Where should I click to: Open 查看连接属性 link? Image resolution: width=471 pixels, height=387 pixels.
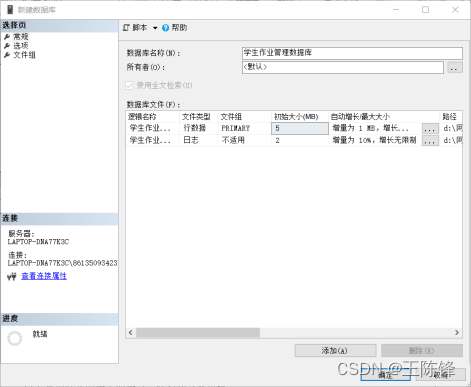[x=44, y=276]
